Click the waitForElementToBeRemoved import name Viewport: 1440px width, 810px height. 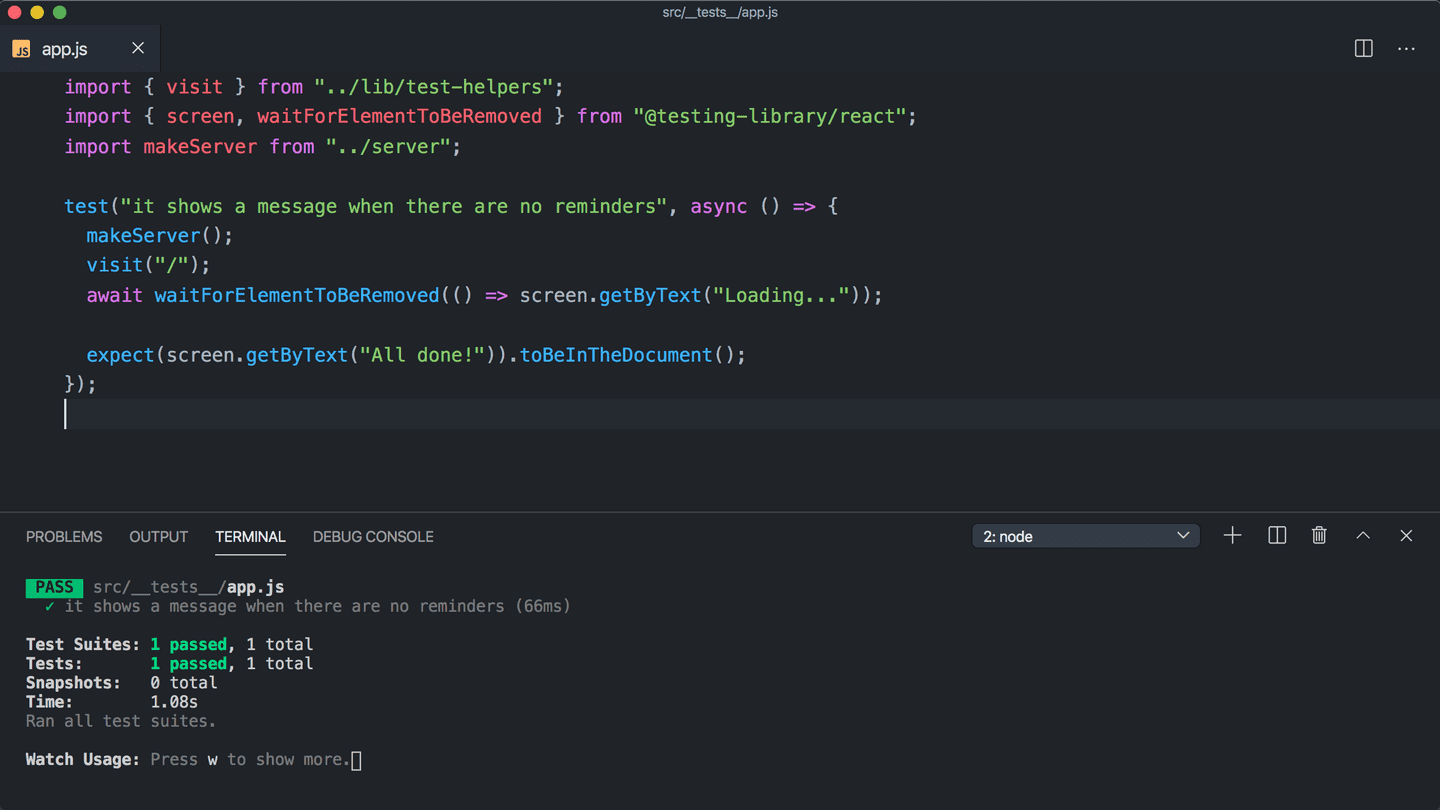(x=399, y=117)
